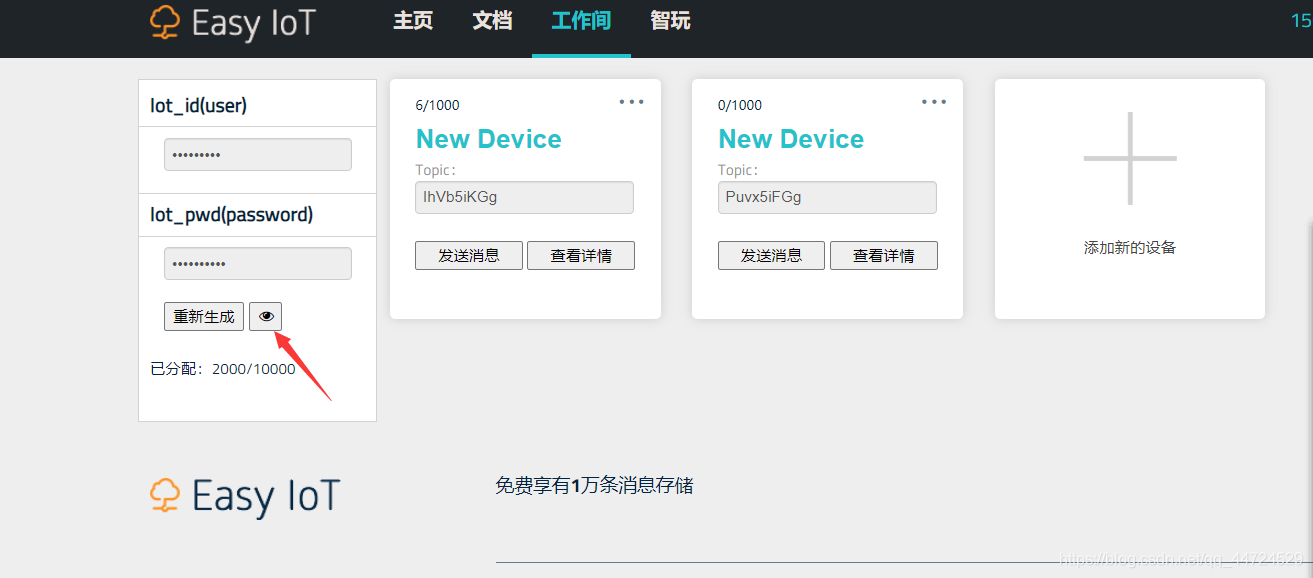Open options menu for device IhVb5iKGg
This screenshot has width=1313, height=578.
(631, 101)
